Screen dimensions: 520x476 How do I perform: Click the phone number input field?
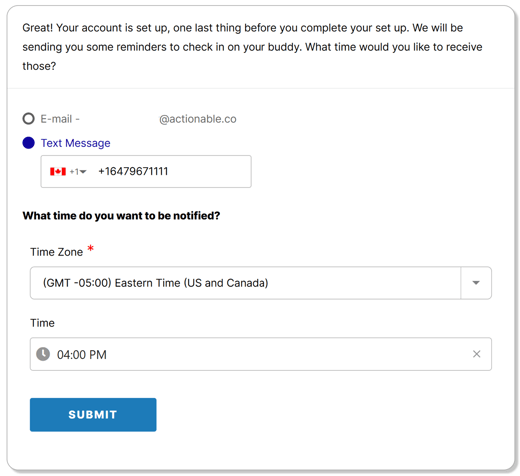[146, 171]
